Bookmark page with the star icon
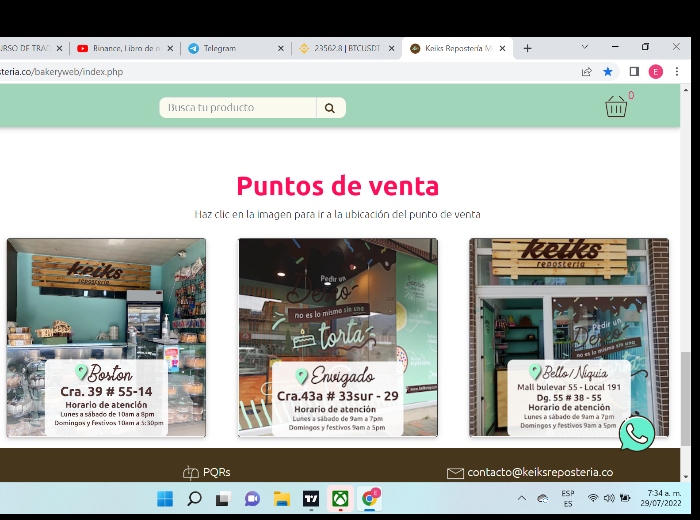 (x=608, y=71)
